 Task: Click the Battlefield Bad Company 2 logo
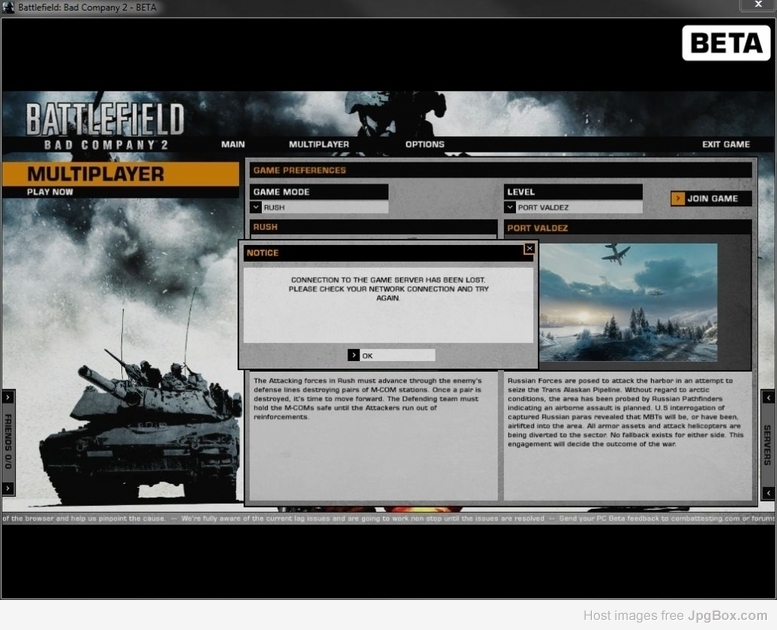point(105,126)
